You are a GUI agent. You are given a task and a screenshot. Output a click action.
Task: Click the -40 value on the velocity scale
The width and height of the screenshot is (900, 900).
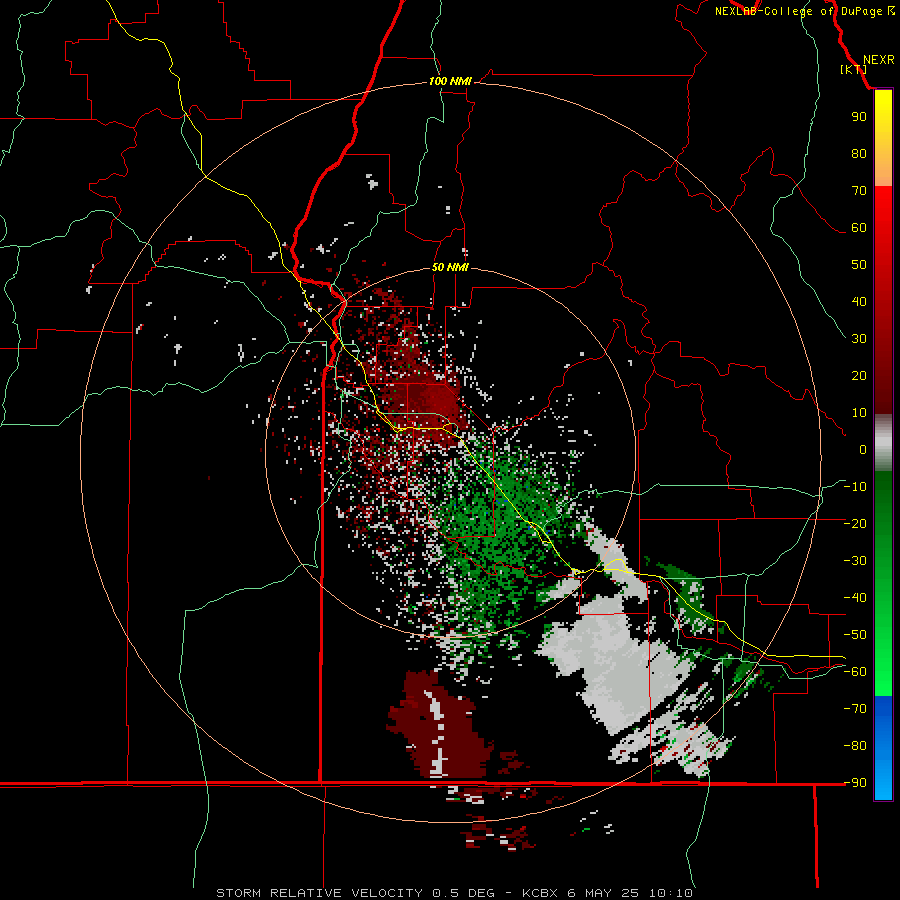coord(855,598)
